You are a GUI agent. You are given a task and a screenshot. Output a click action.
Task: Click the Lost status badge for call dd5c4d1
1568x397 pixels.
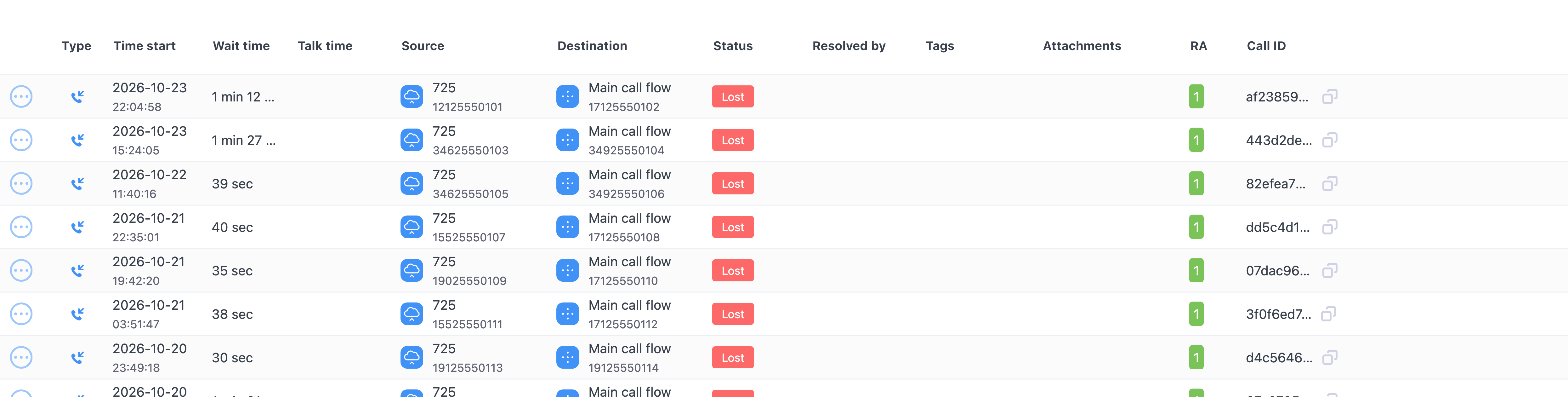pyautogui.click(x=733, y=227)
